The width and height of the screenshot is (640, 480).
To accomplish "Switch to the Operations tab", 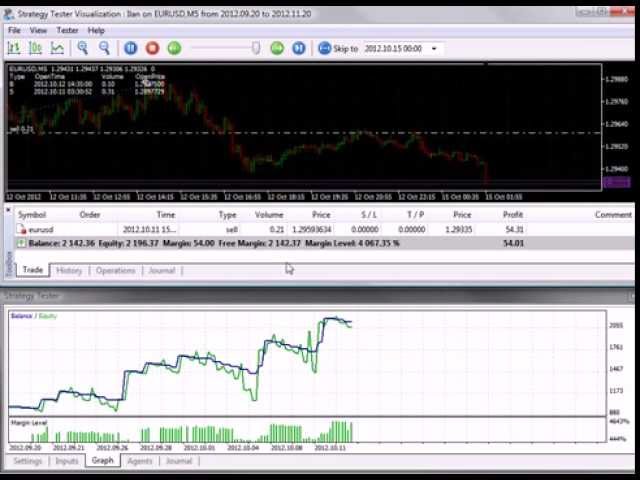I will click(116, 271).
